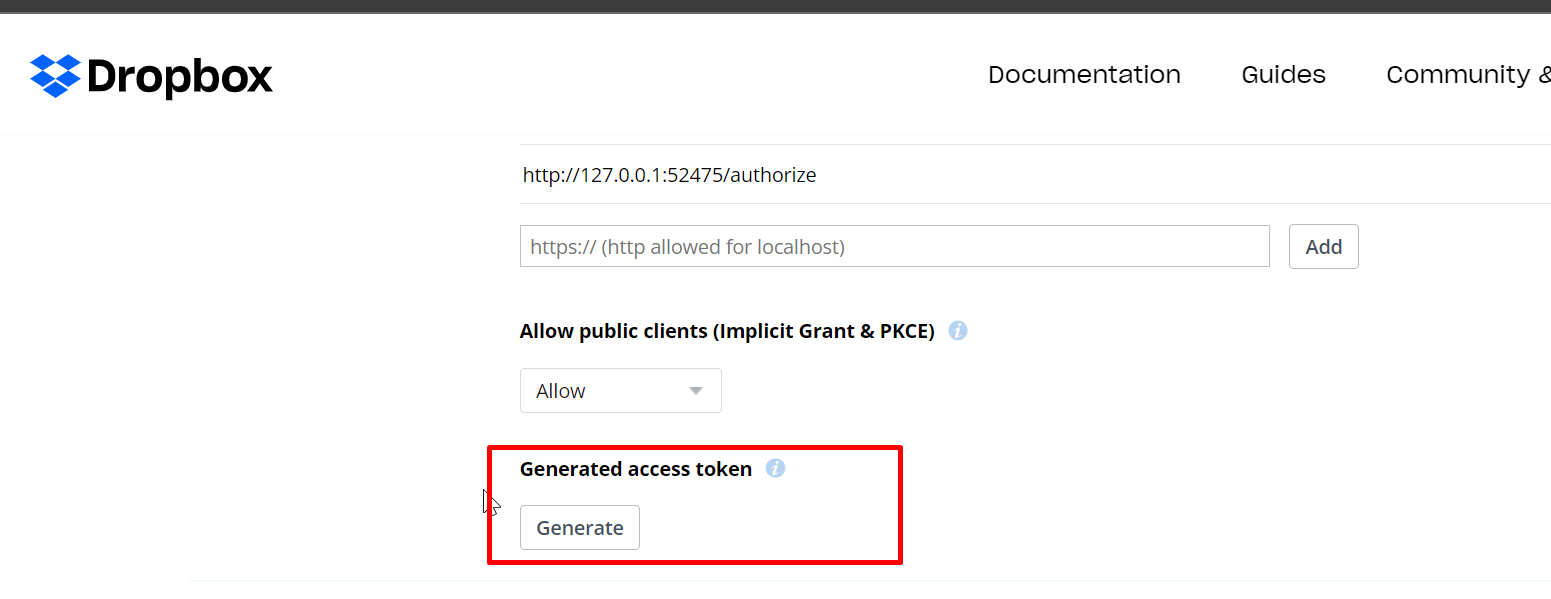
Task: Click the Allow public clients heading text
Action: coord(613,332)
